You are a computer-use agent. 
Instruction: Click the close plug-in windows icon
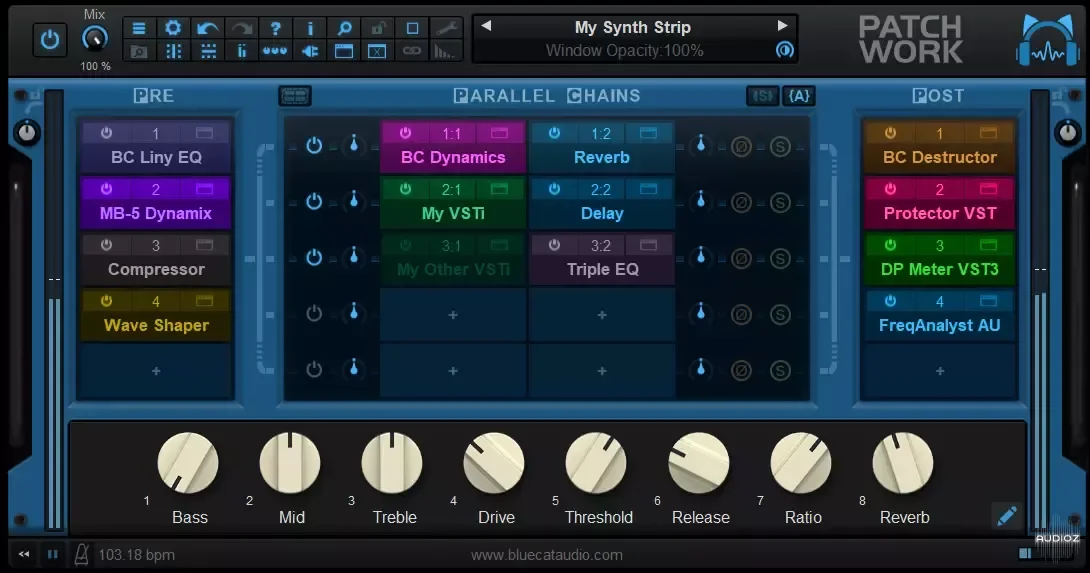[x=377, y=51]
